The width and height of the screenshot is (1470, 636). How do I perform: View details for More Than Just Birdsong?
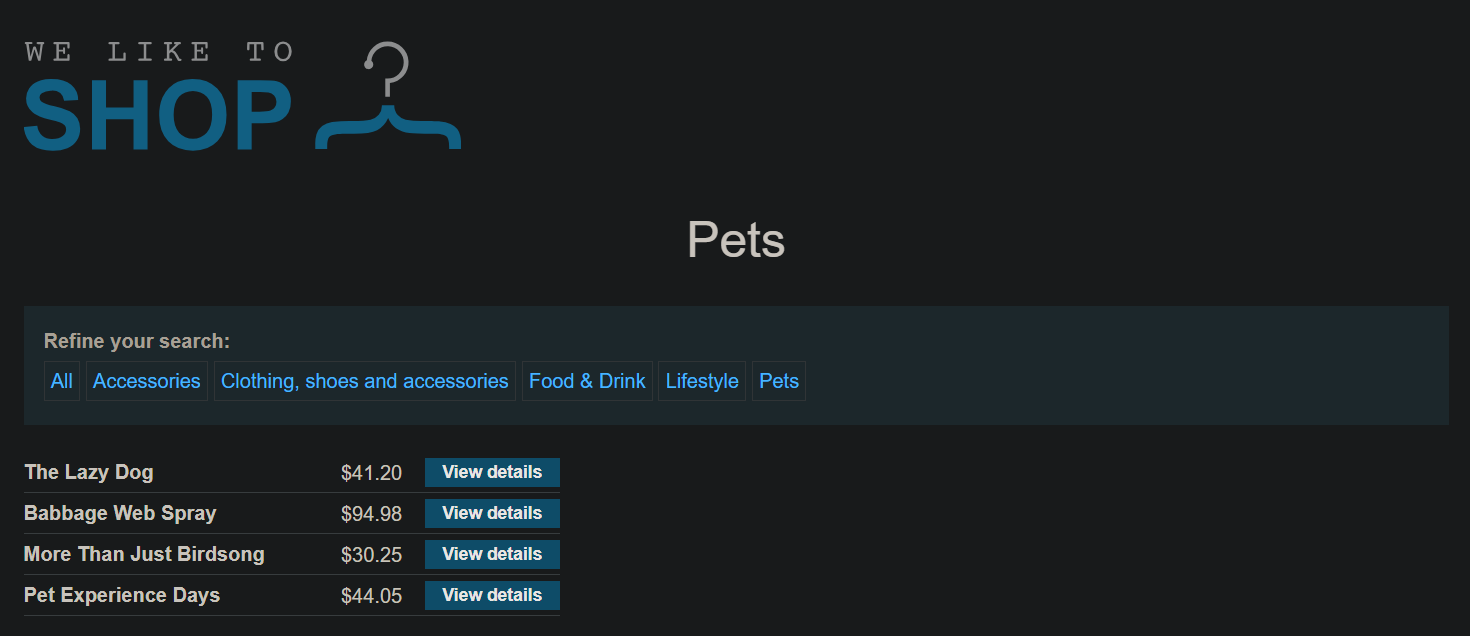pyautogui.click(x=492, y=554)
